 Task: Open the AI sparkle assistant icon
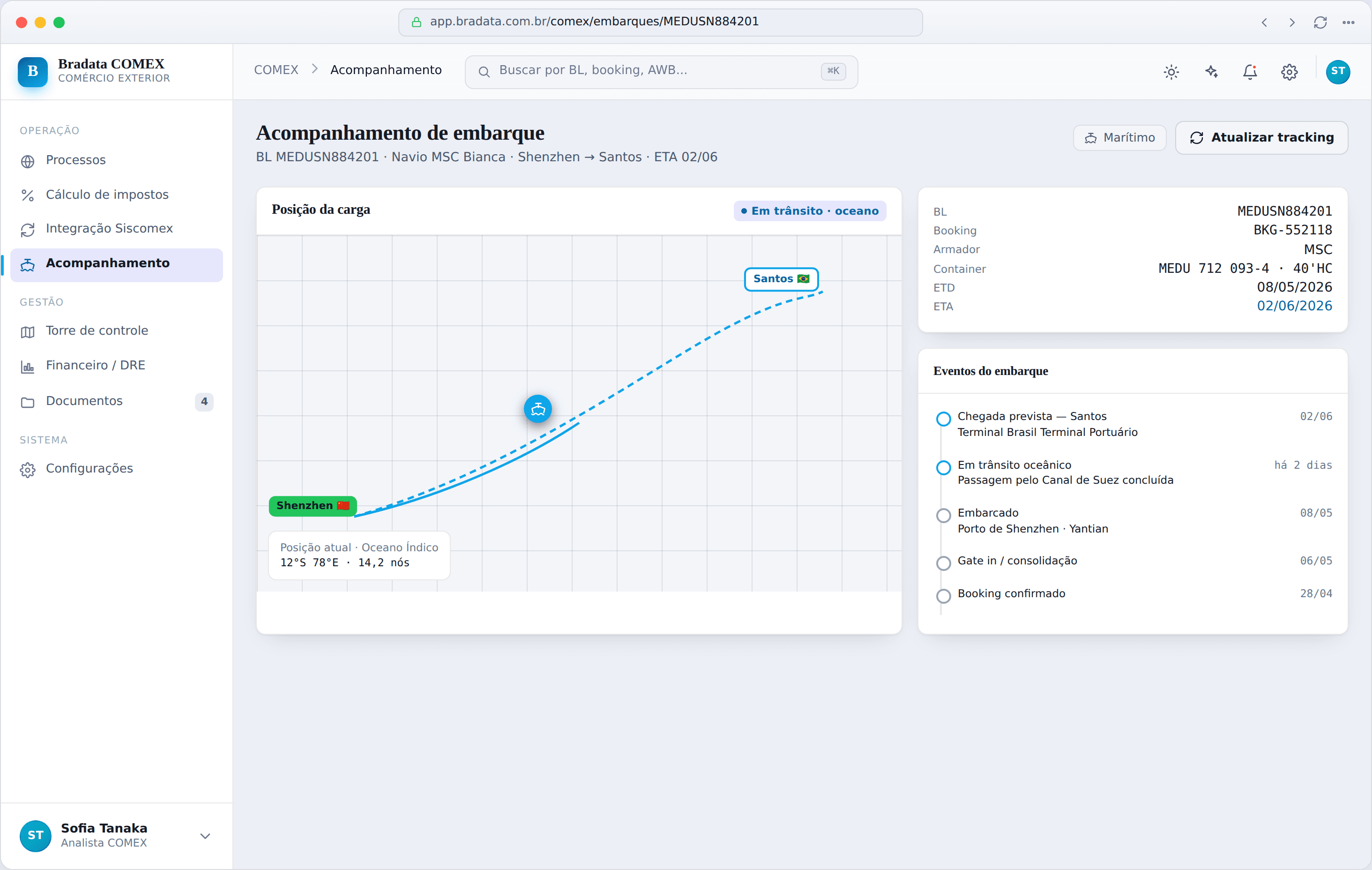[x=1211, y=72]
